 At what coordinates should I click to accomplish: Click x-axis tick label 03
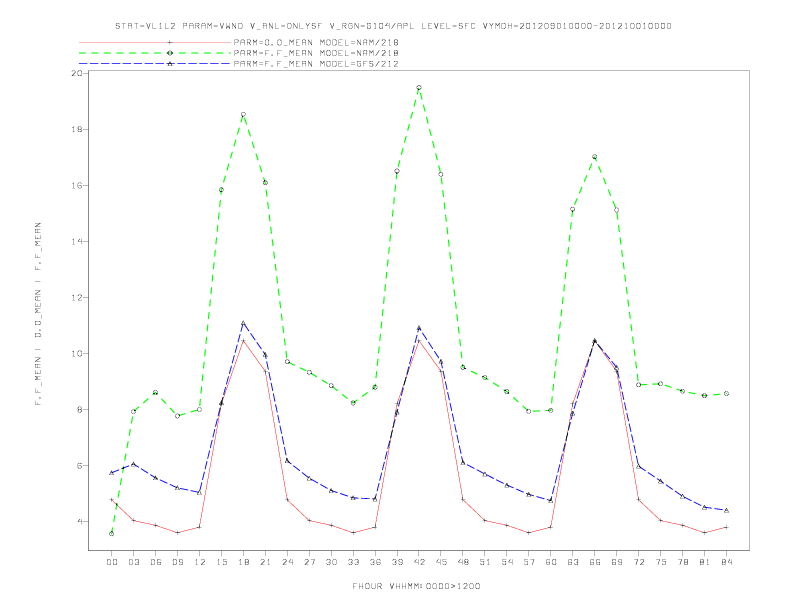[x=133, y=562]
